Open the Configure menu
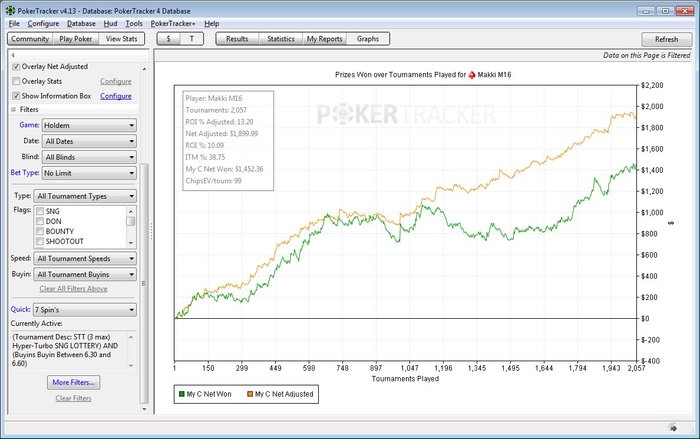The height and width of the screenshot is (439, 700). point(43,24)
